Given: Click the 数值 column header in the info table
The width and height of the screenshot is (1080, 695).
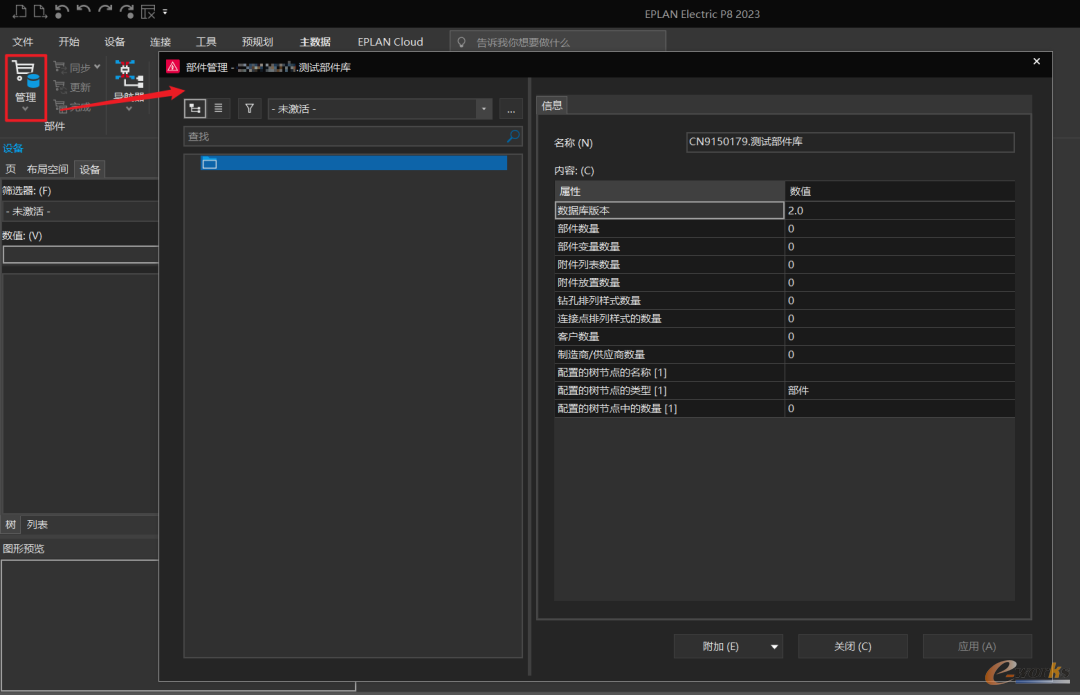Looking at the screenshot, I should coord(900,191).
